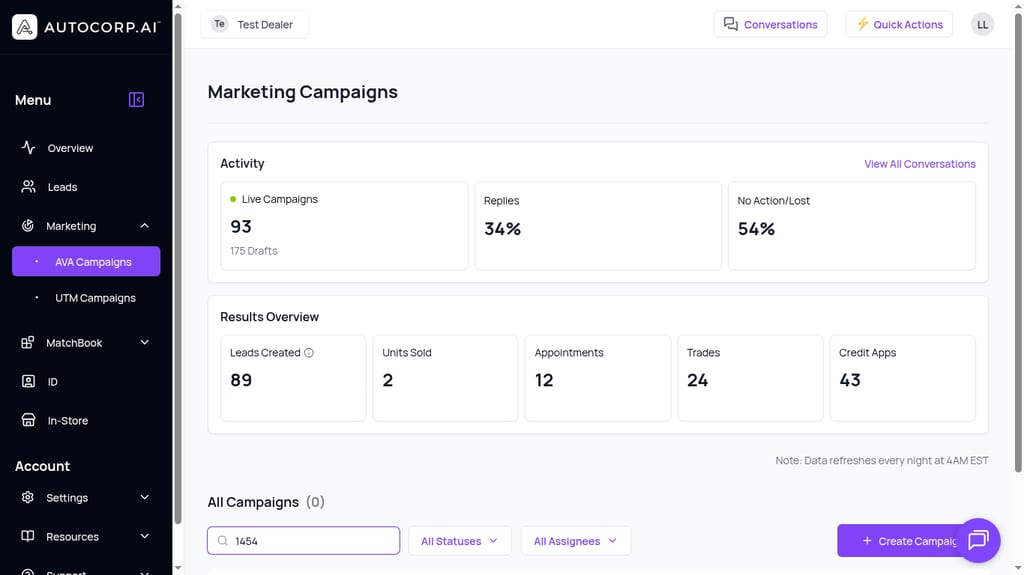
Task: Click the All Campaigns (0) heading
Action: pyautogui.click(x=266, y=502)
